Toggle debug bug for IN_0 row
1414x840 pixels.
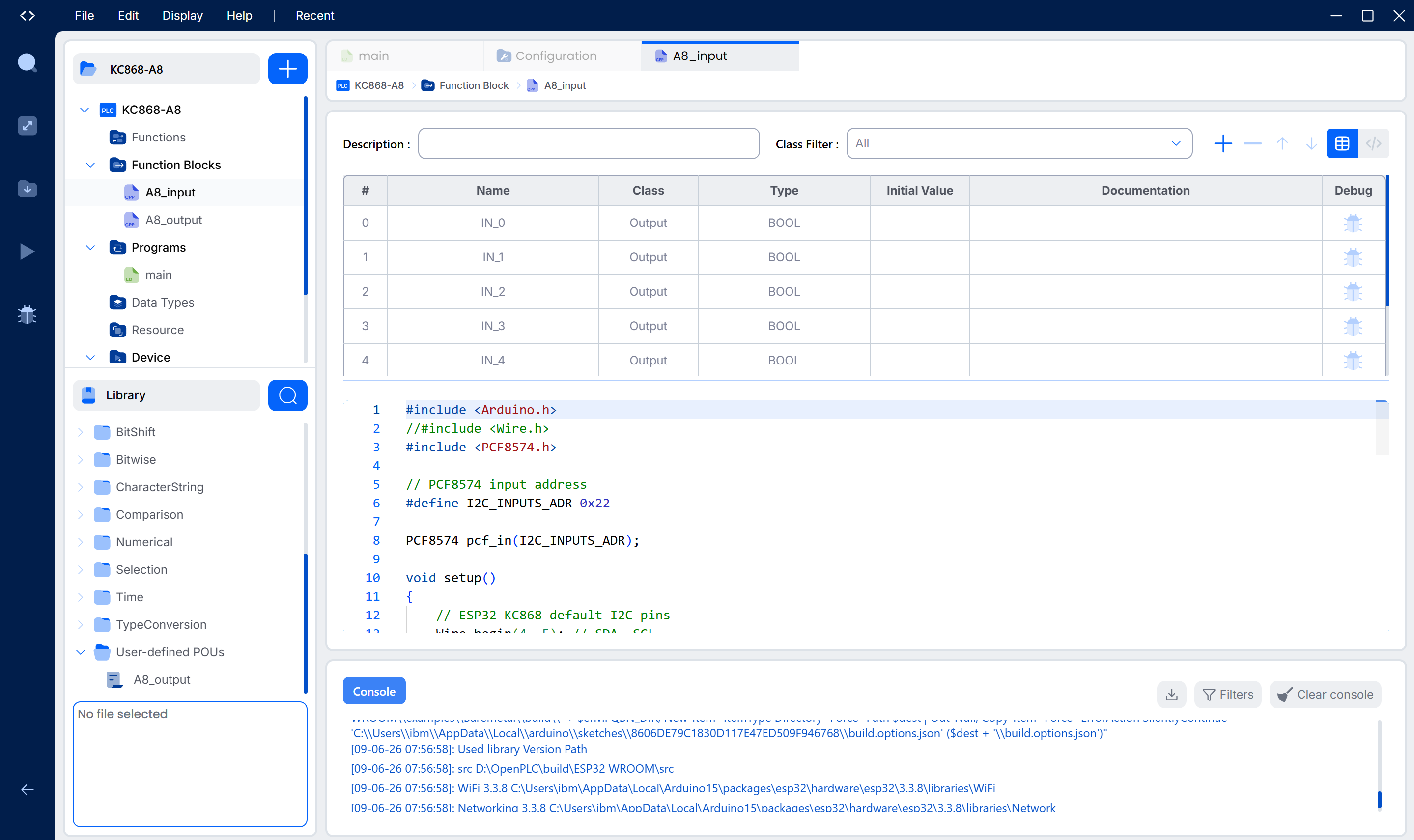tap(1353, 223)
